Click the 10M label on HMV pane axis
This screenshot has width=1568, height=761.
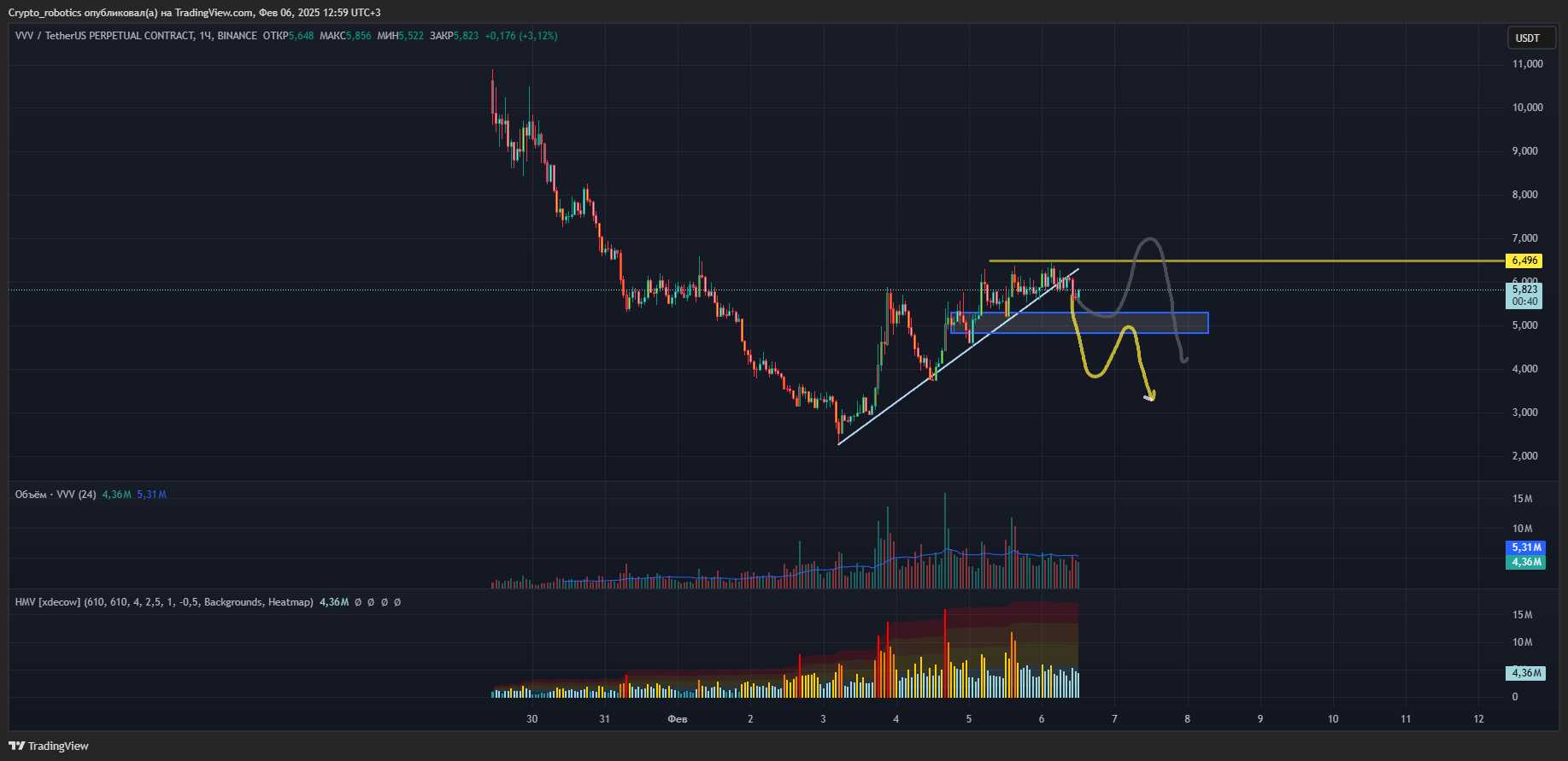click(x=1522, y=642)
